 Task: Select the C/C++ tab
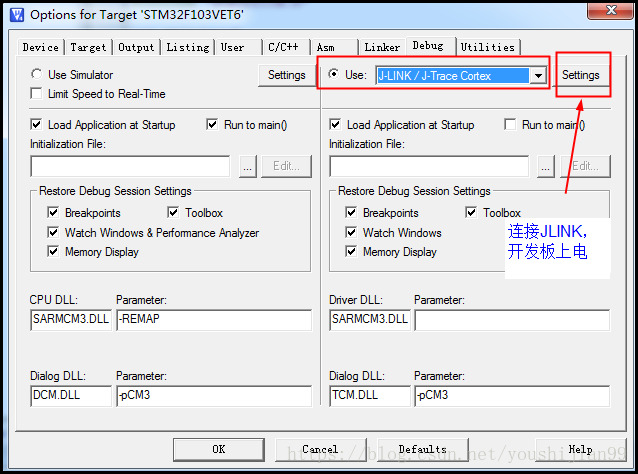point(286,47)
